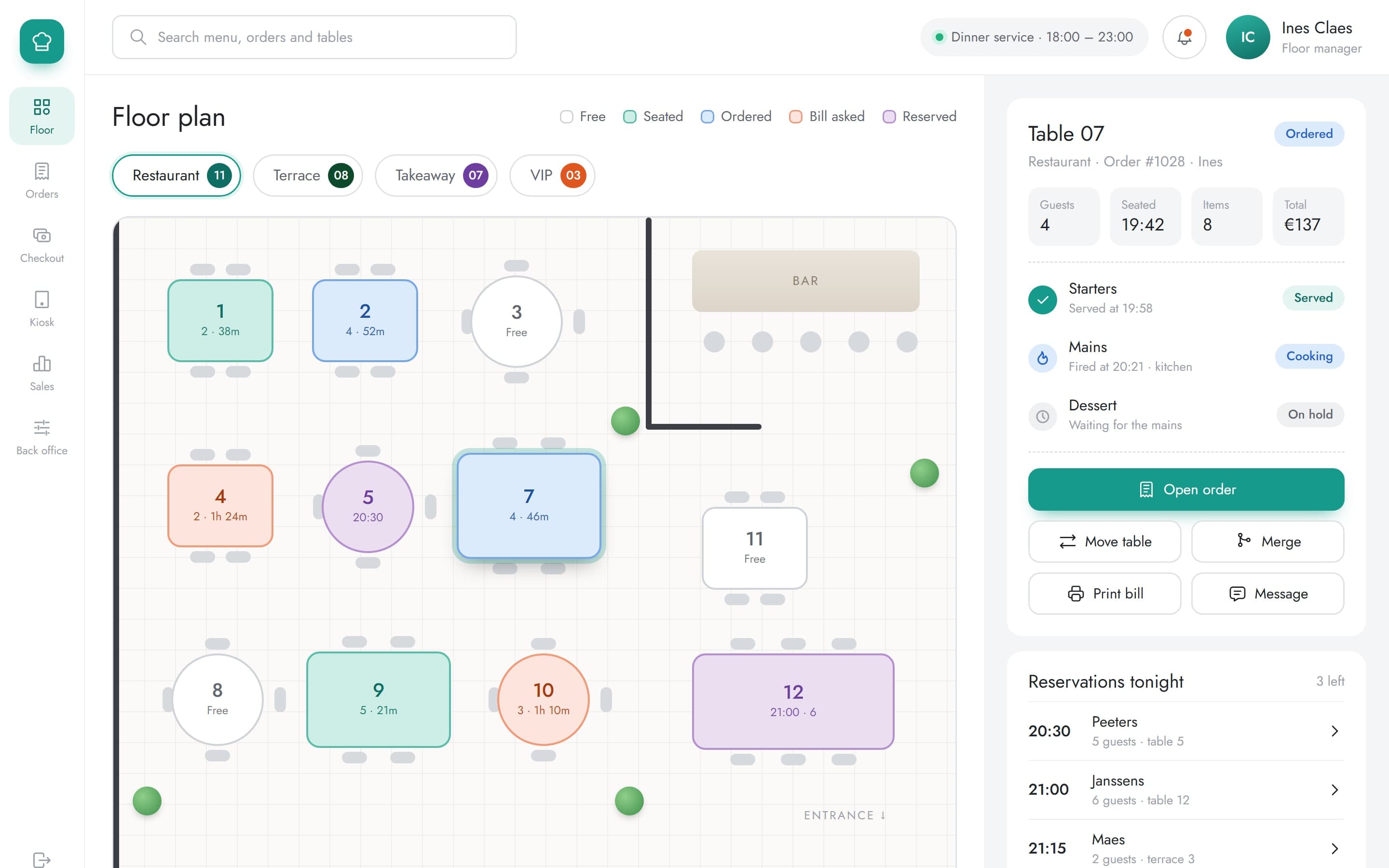The image size is (1389, 868).
Task: Expand the Janssens 21:00 reservation
Action: [x=1186, y=790]
